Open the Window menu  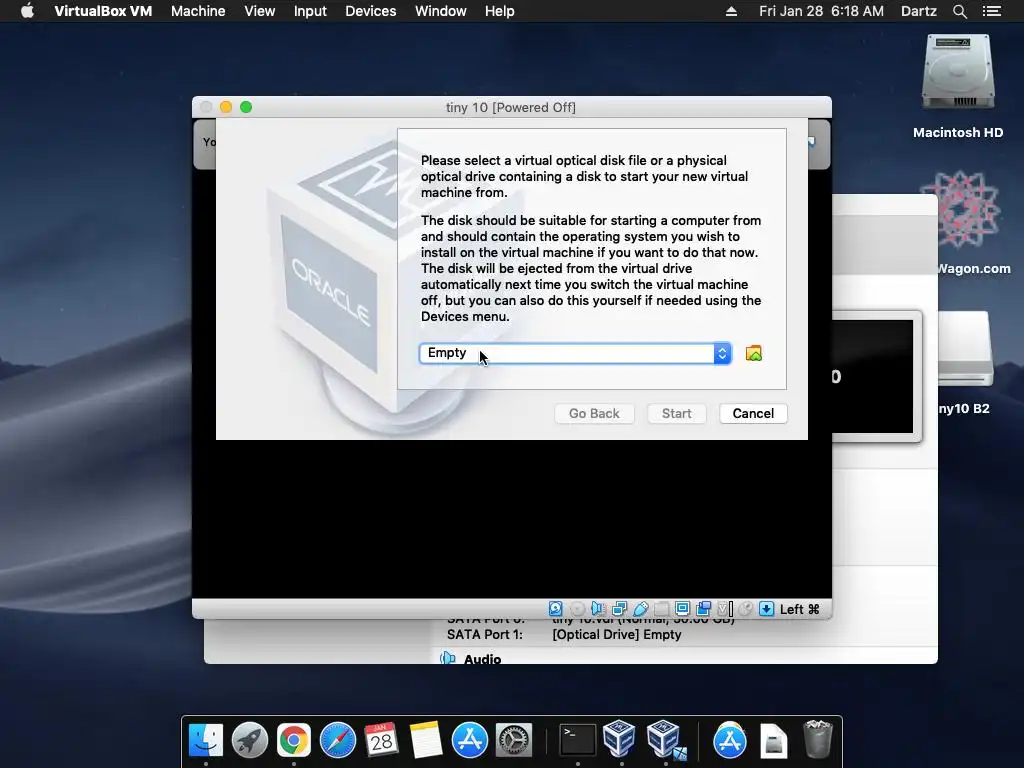441,11
